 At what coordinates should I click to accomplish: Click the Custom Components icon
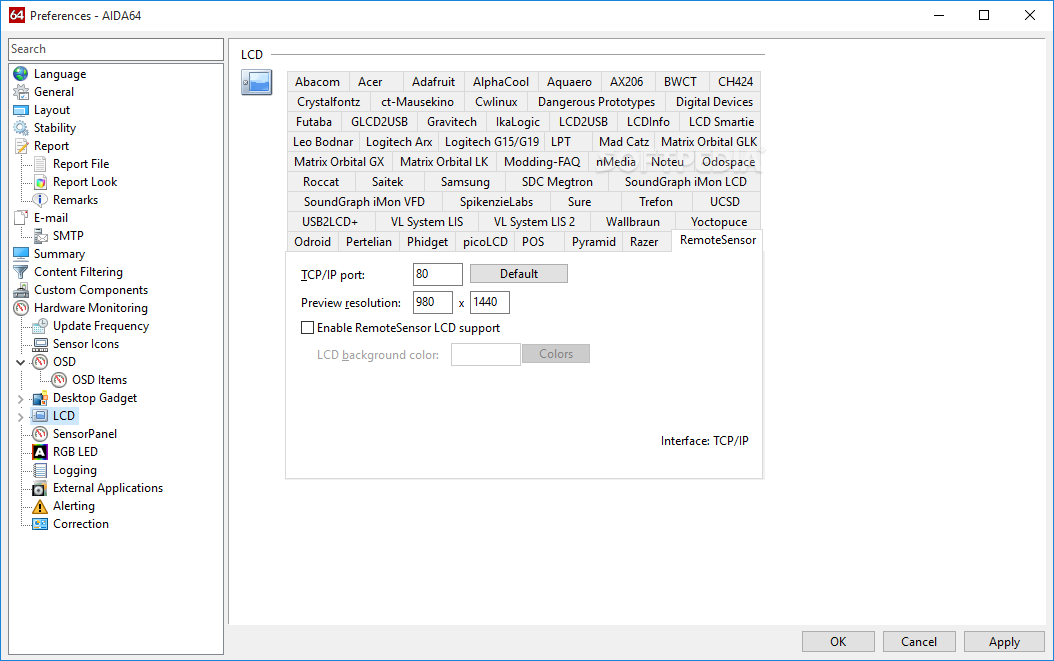point(21,290)
